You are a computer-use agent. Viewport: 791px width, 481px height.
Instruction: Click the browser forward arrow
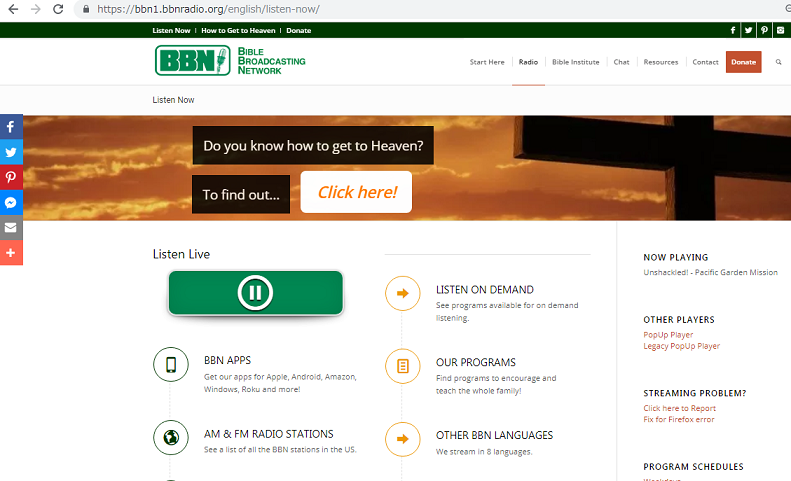(x=35, y=9)
